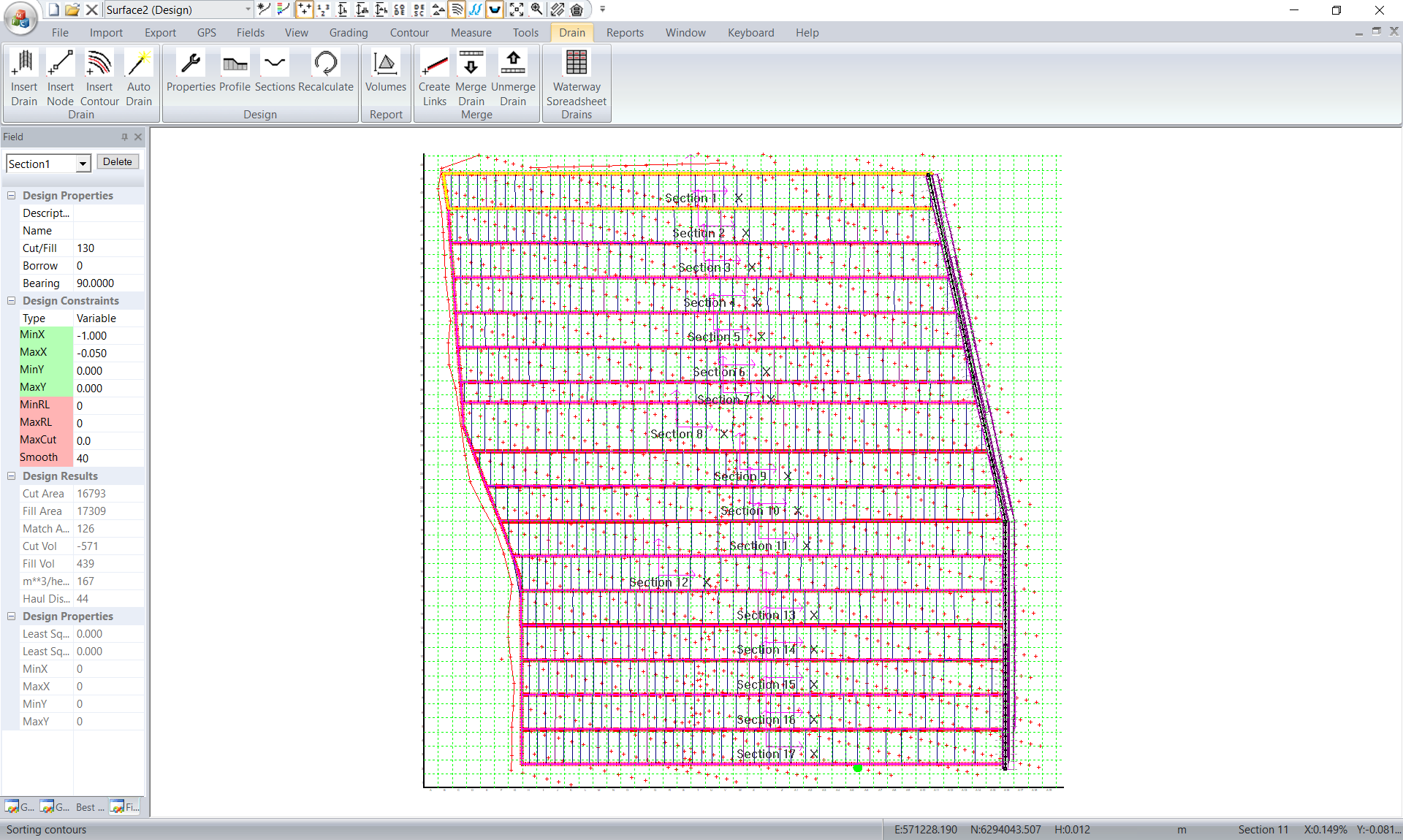This screenshot has height=840, width=1403.
Task: Collapse the Design Constraints group
Action: pyautogui.click(x=12, y=301)
